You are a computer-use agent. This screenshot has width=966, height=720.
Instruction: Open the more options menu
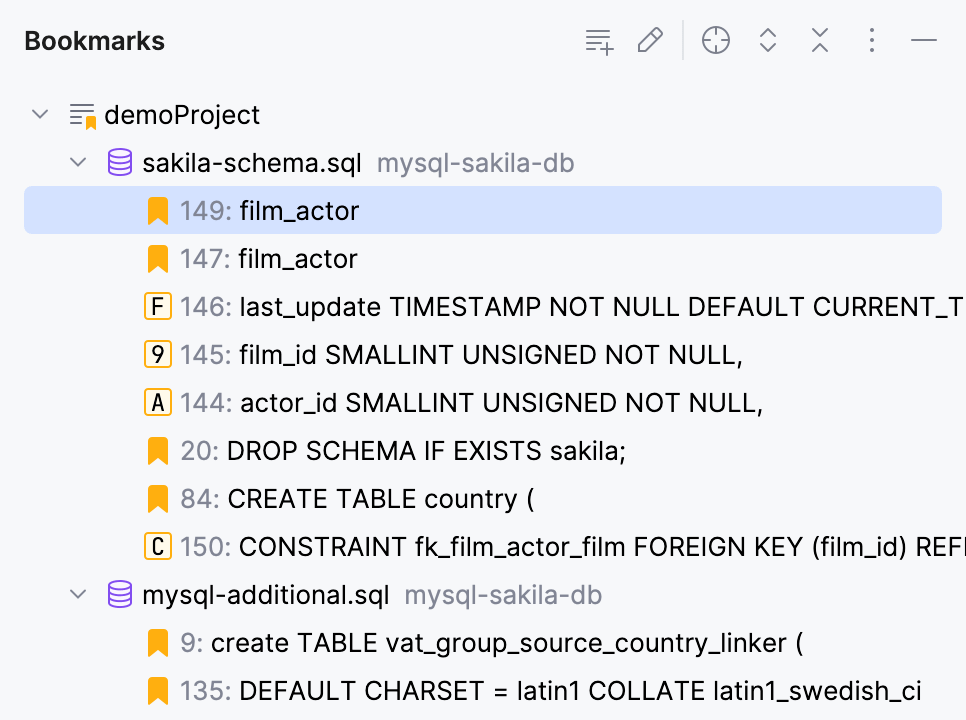872,40
